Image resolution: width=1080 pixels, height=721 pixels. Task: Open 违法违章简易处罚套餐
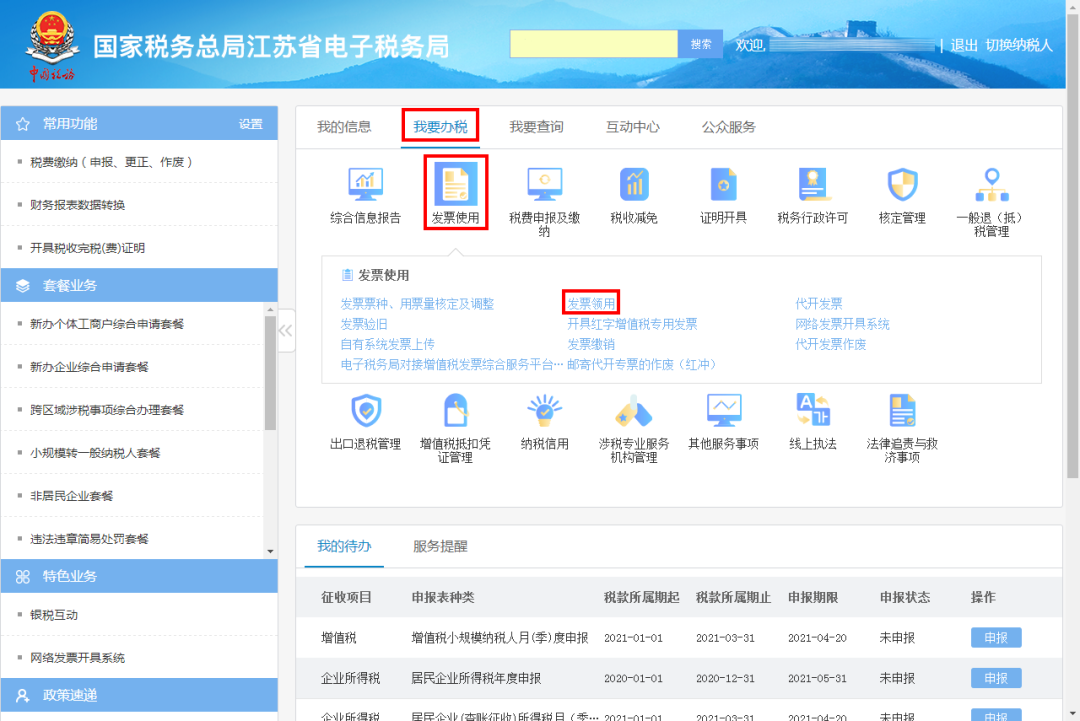click(x=89, y=539)
